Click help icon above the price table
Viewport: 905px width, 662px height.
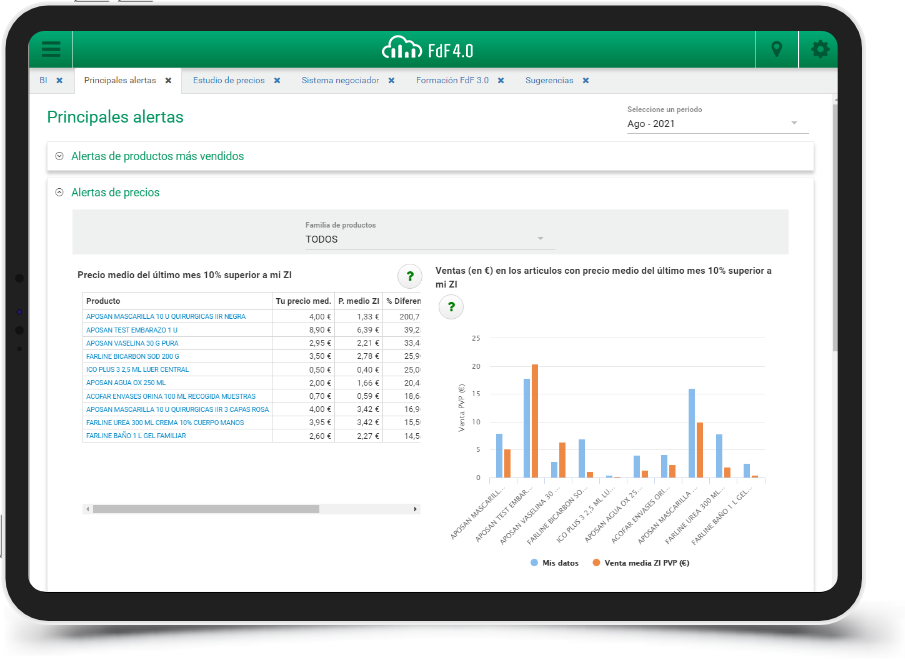(410, 276)
